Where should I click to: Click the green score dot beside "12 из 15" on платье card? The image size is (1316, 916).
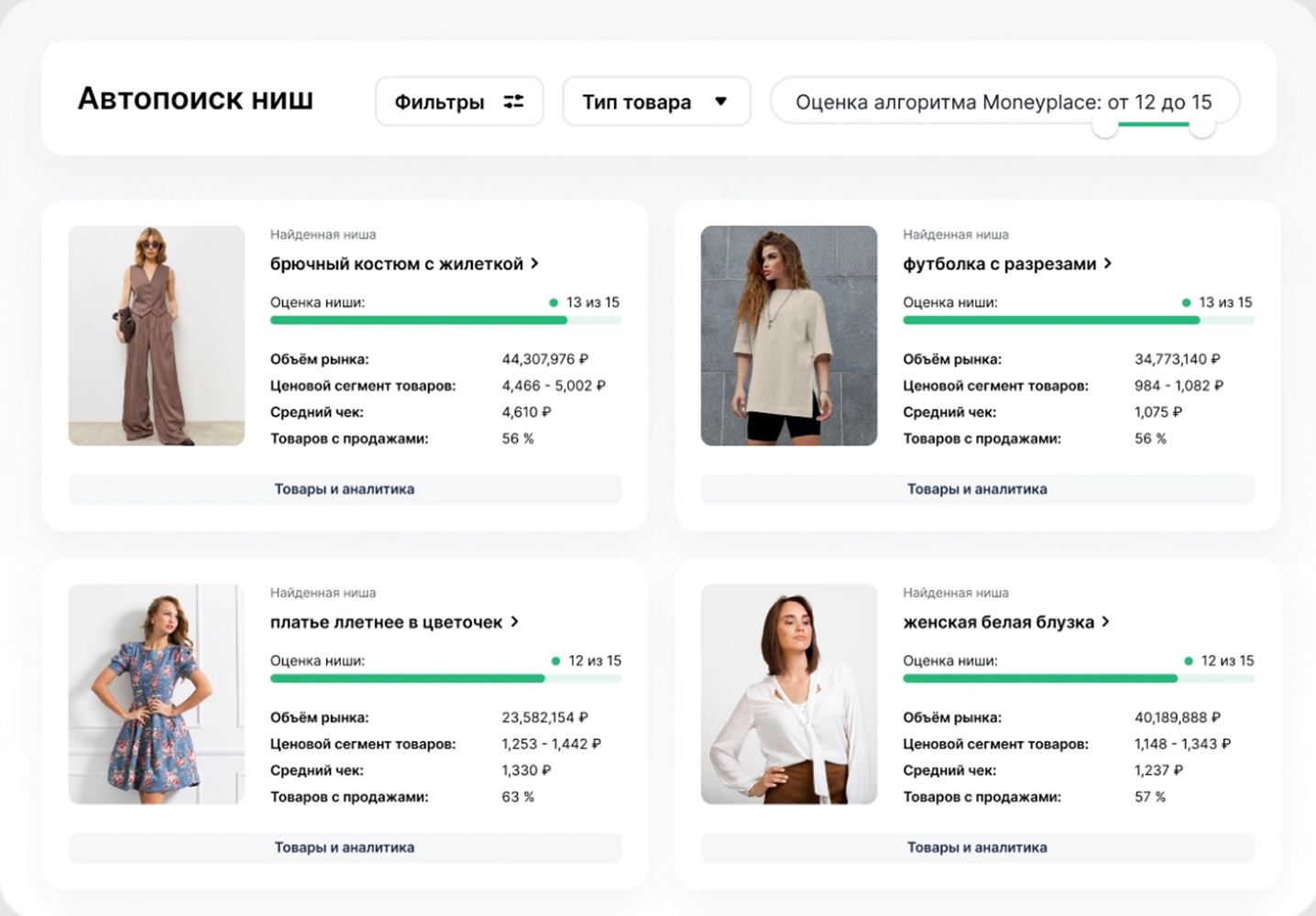click(x=556, y=660)
